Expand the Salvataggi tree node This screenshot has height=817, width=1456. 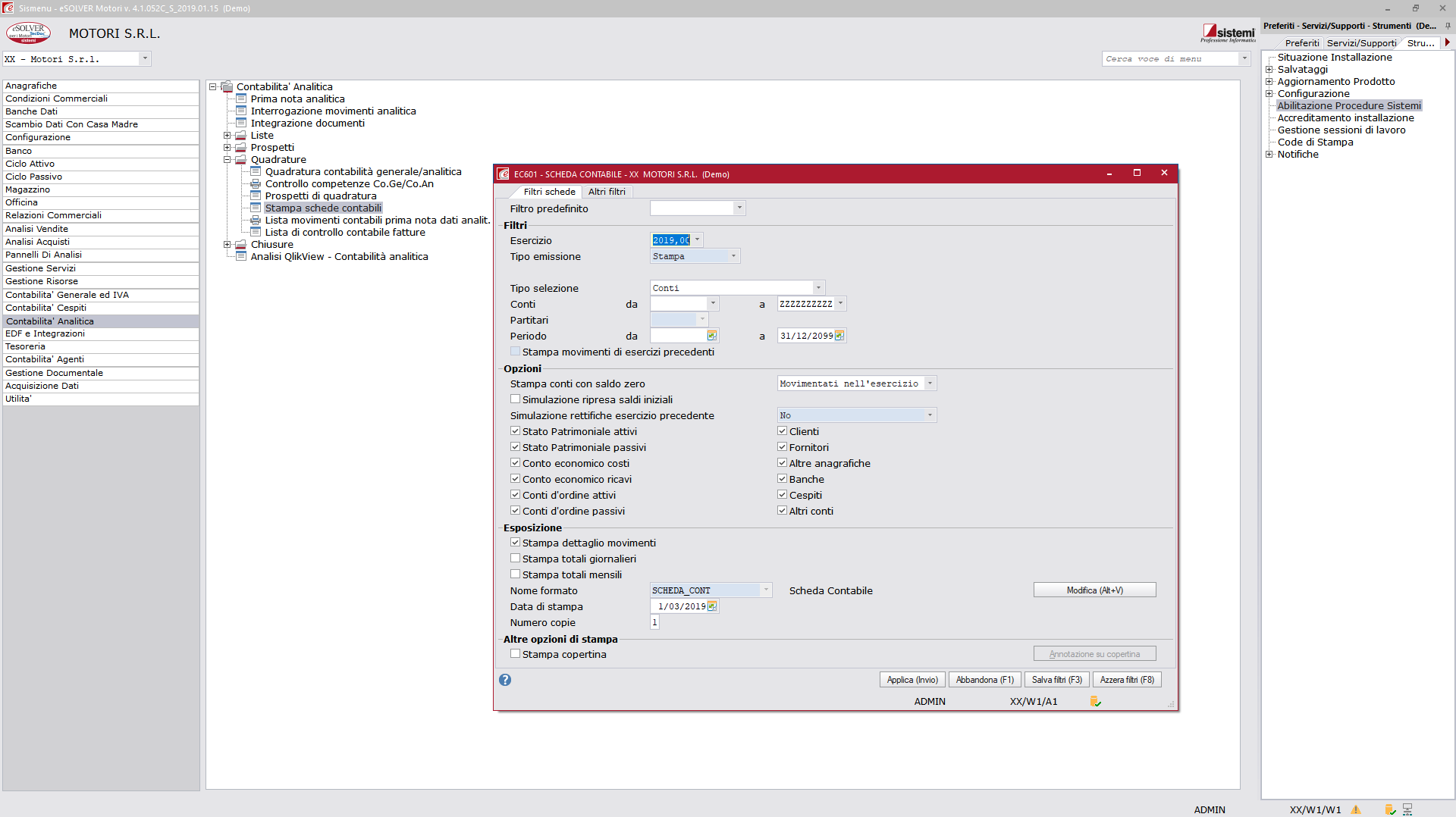(x=1269, y=70)
